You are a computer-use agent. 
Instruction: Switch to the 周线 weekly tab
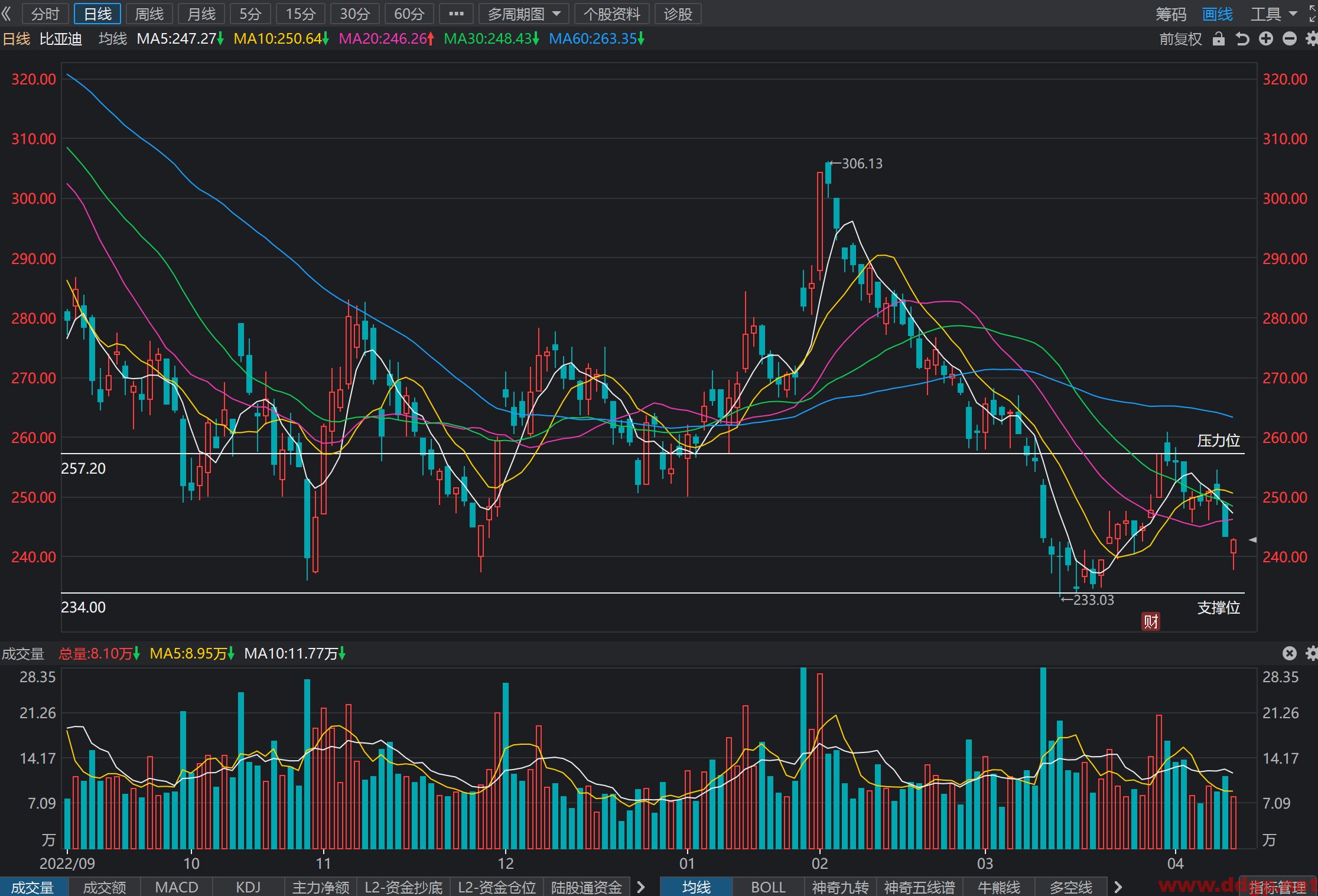click(x=149, y=14)
